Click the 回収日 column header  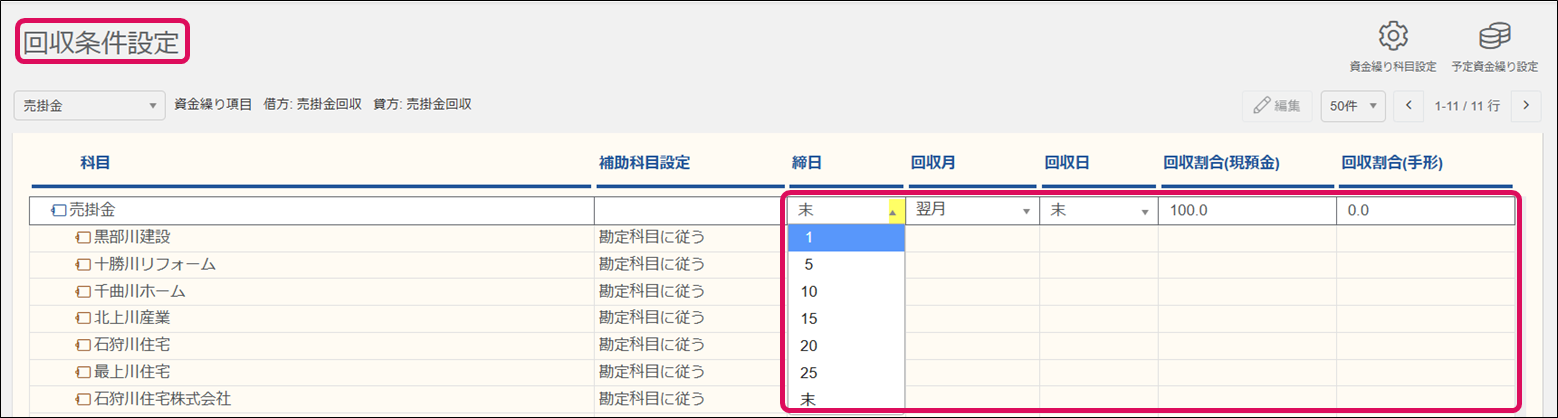(1068, 161)
